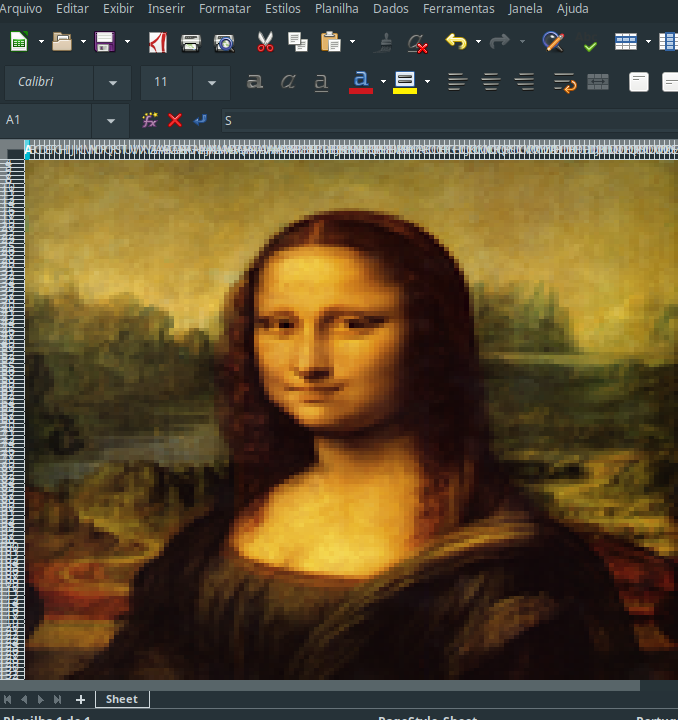678x720 pixels.
Task: Click the Open folder icon
Action: tap(62, 42)
